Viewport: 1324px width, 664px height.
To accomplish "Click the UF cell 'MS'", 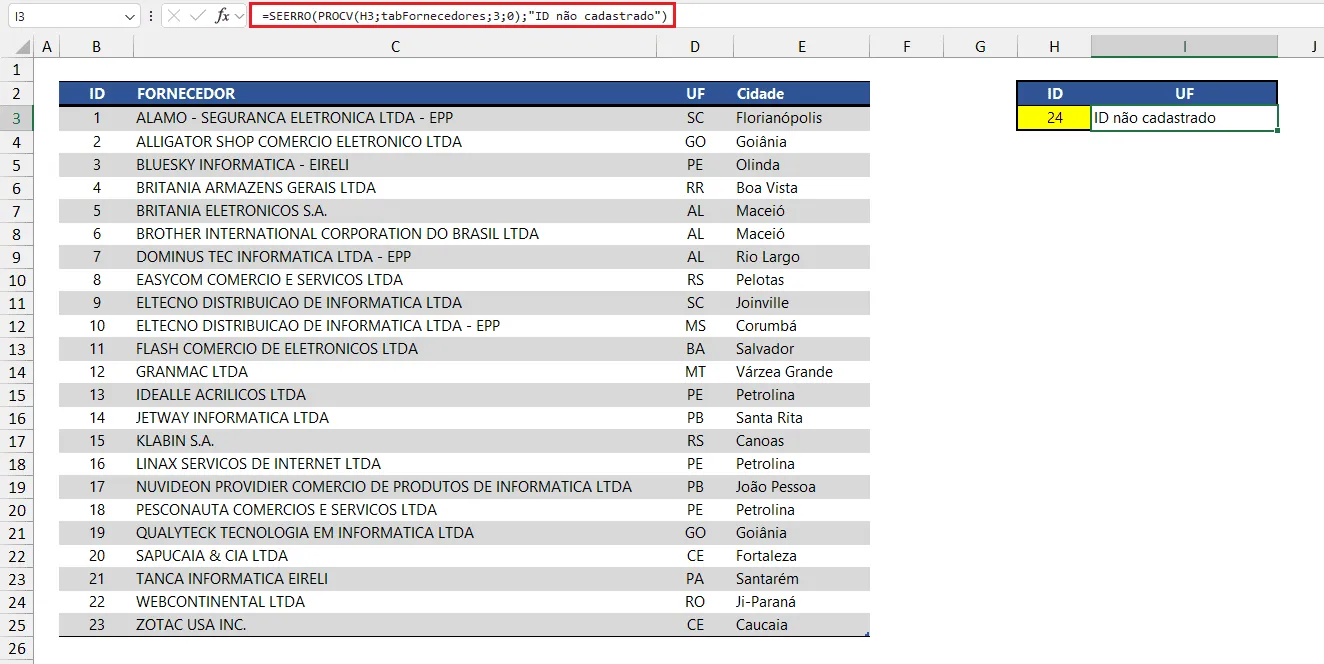I will (695, 325).
